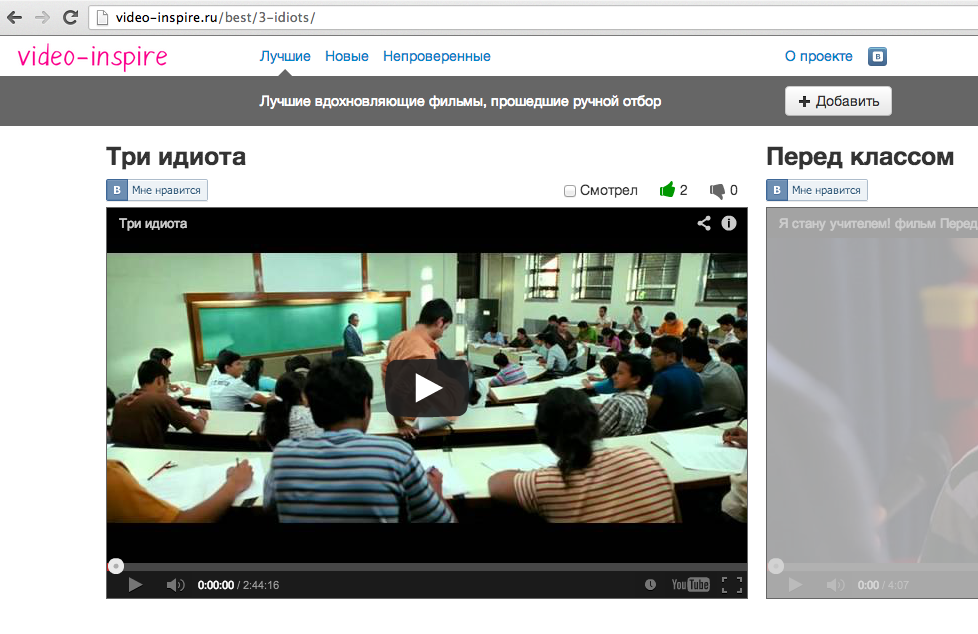
Task: Open the Перед классом title heading
Action: pos(859,157)
